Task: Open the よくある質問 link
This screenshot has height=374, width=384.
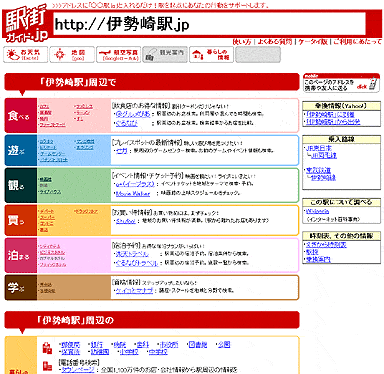Action: pyautogui.click(x=275, y=42)
